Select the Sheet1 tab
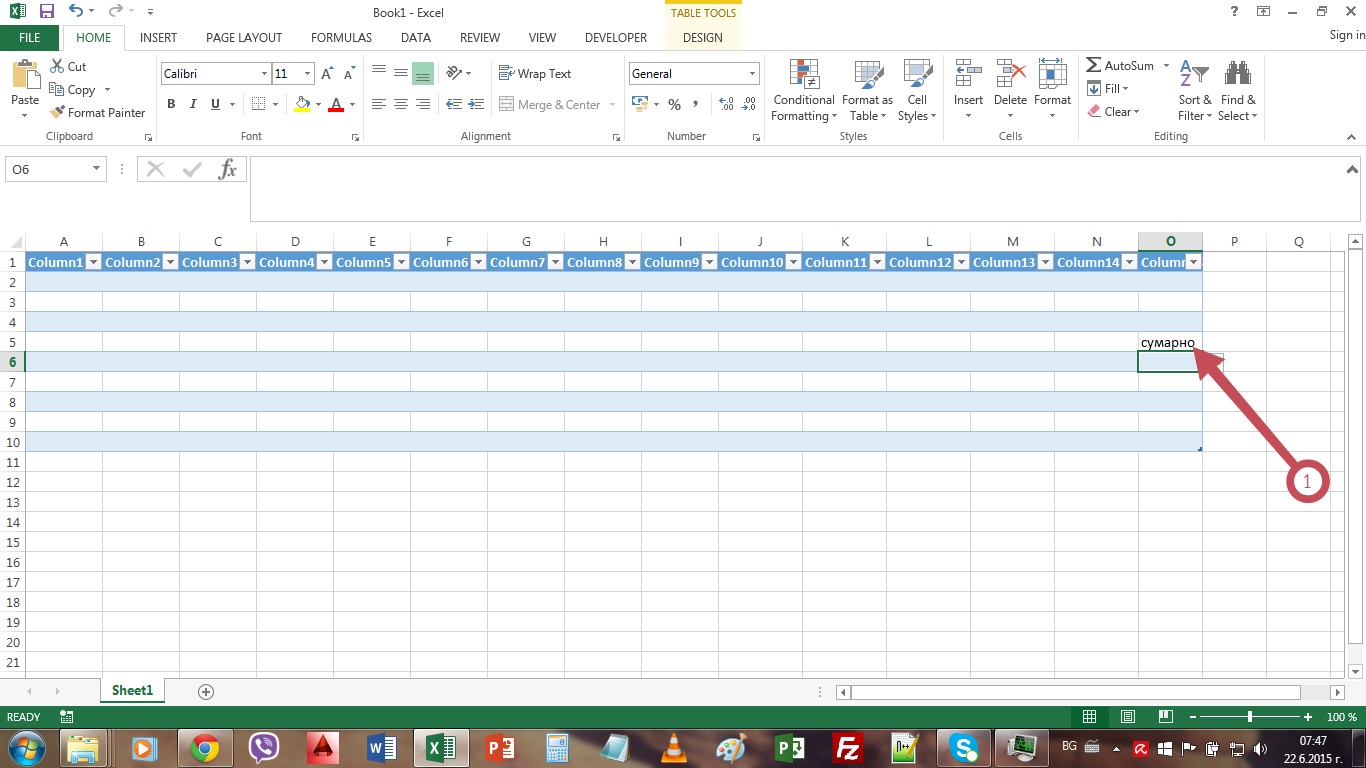Screen dimensions: 1366x768 (x=132, y=691)
